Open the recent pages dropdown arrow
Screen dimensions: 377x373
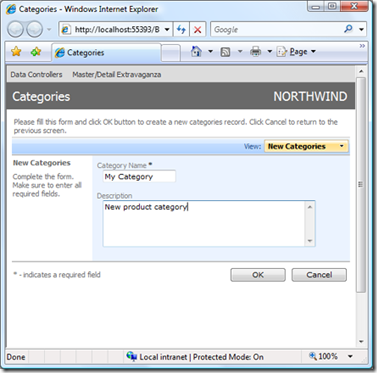(49, 29)
